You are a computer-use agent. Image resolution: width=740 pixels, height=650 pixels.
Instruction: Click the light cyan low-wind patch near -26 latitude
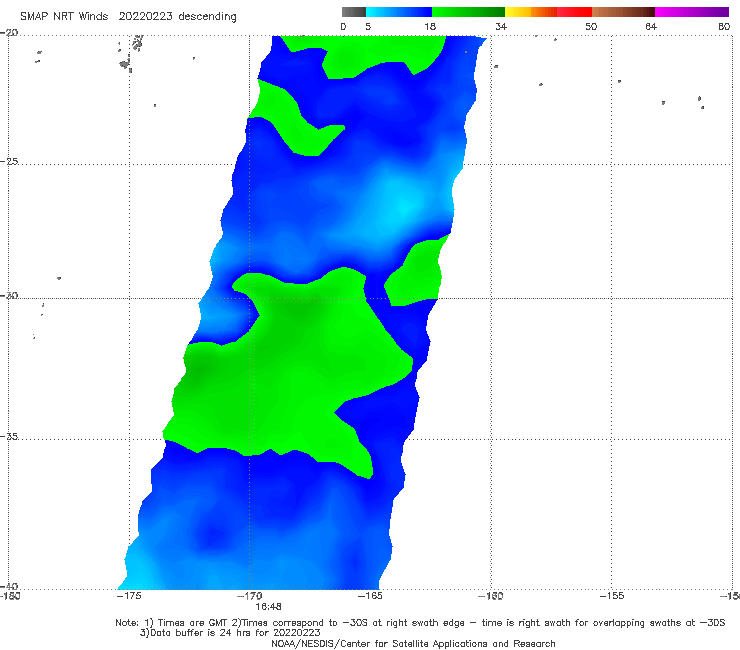(x=406, y=205)
